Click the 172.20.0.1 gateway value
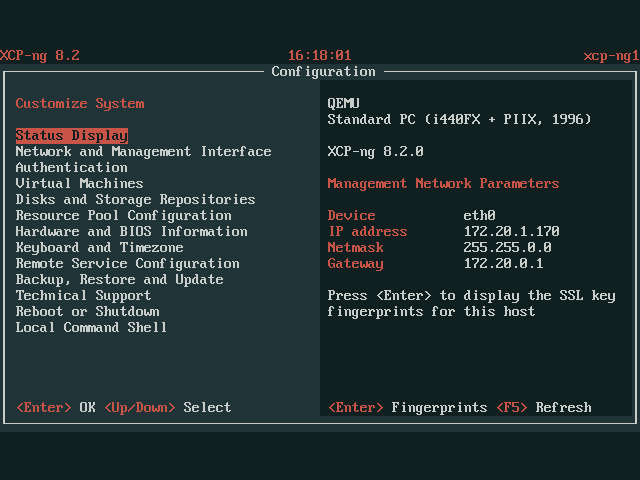The height and width of the screenshot is (480, 640). point(503,263)
